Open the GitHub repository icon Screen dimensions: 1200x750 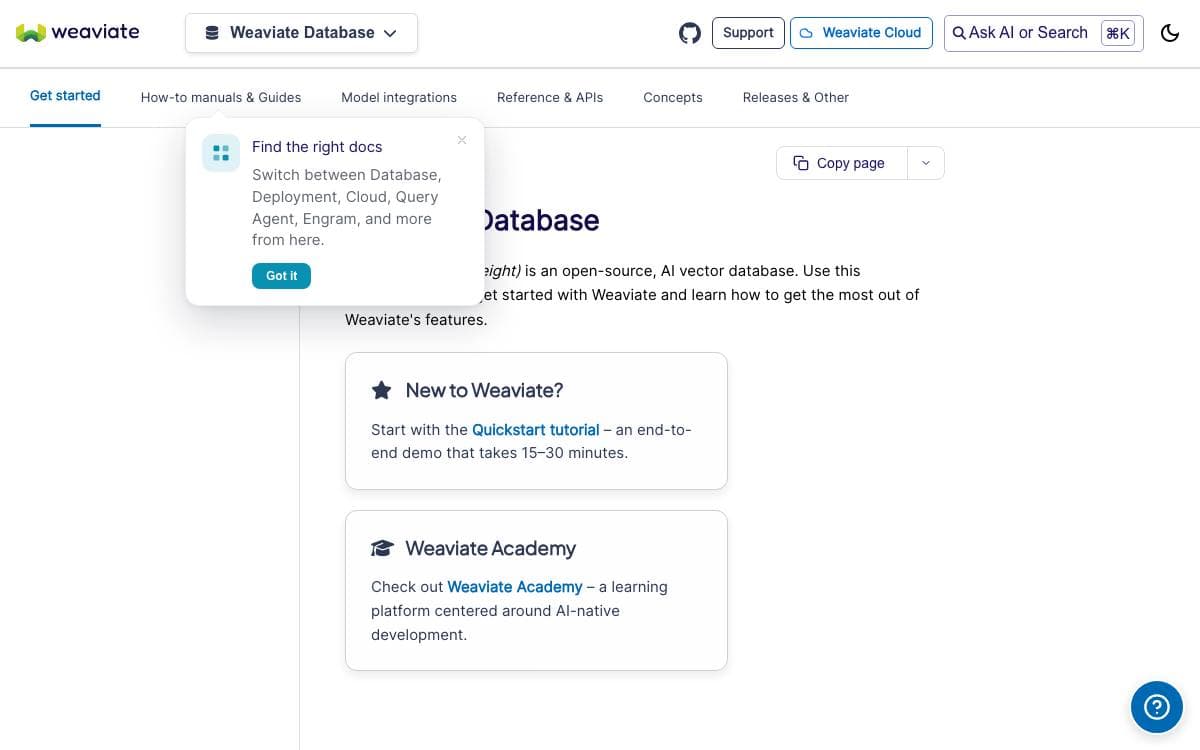(690, 33)
